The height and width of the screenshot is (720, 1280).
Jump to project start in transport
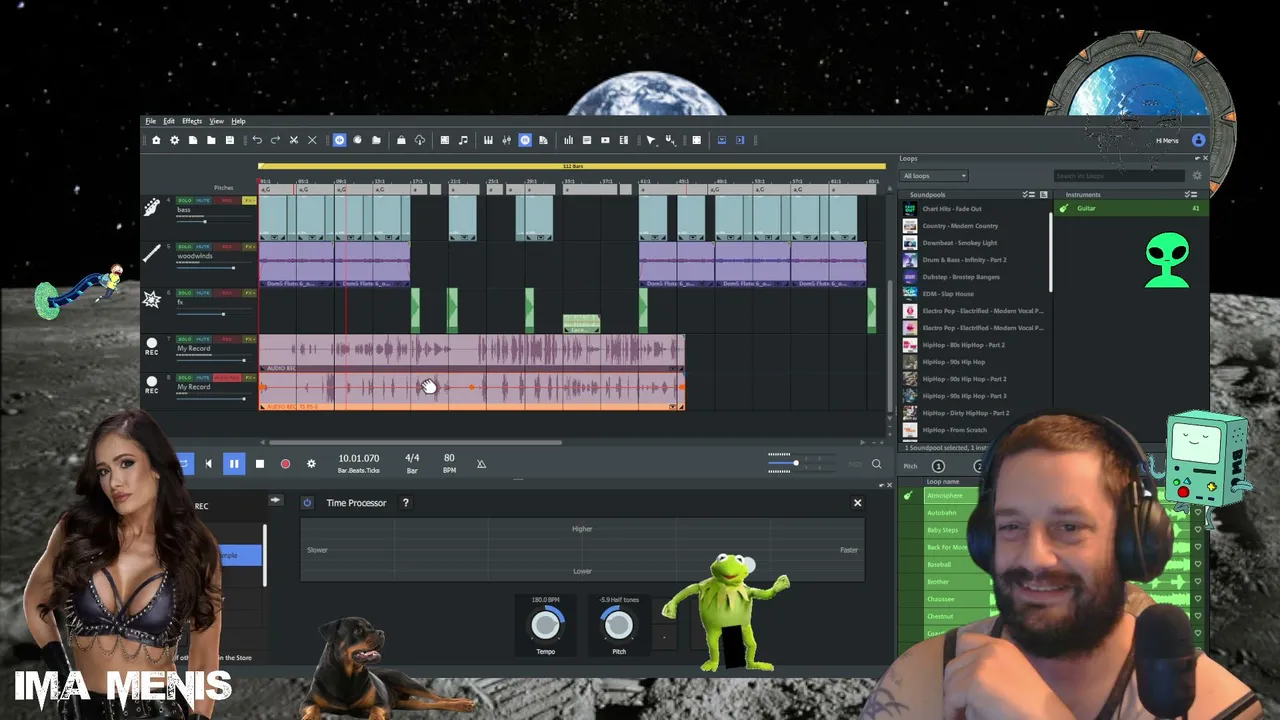point(208,464)
